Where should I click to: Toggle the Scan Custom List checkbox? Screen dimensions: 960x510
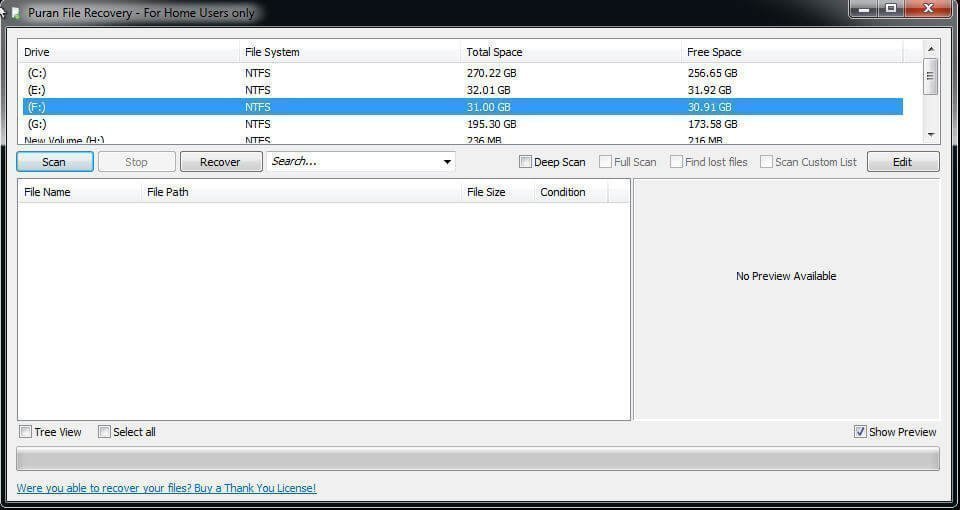766,162
